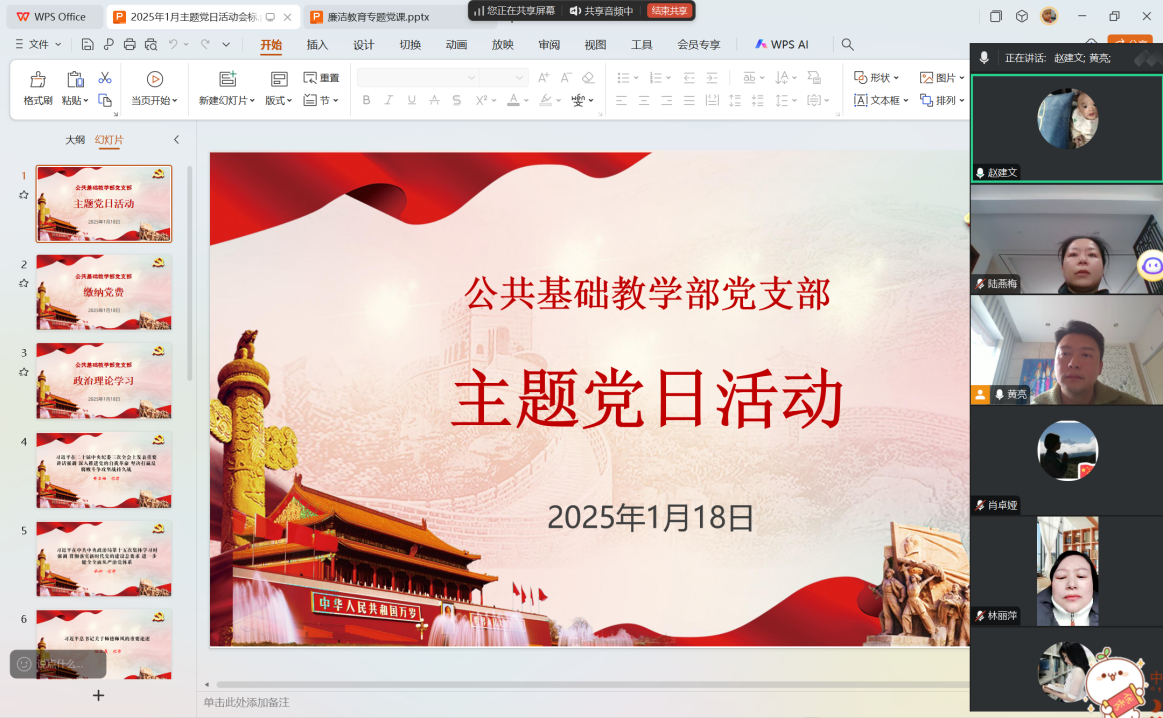Screen dimensions: 1163x718
Task: Click the clear formatting eraser icon
Action: click(588, 78)
